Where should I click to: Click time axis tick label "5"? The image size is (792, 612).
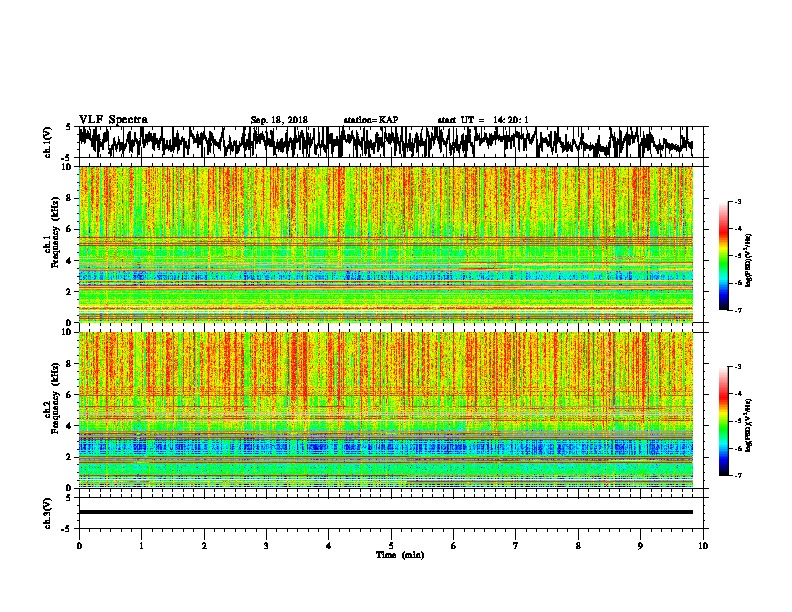coord(391,546)
